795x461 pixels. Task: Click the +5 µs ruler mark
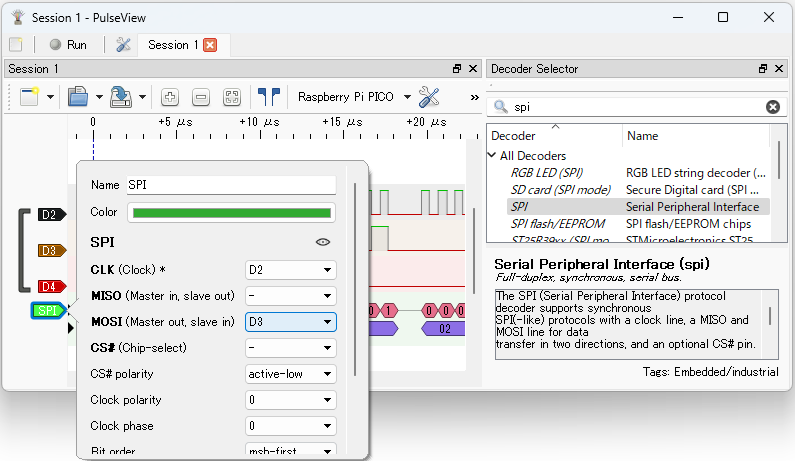click(175, 122)
